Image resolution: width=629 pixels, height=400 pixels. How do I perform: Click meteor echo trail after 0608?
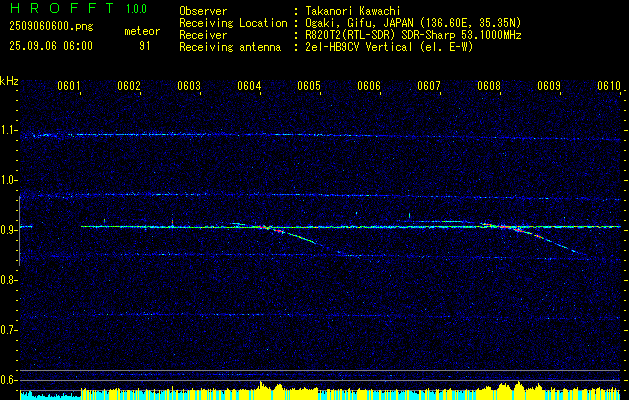(538, 237)
